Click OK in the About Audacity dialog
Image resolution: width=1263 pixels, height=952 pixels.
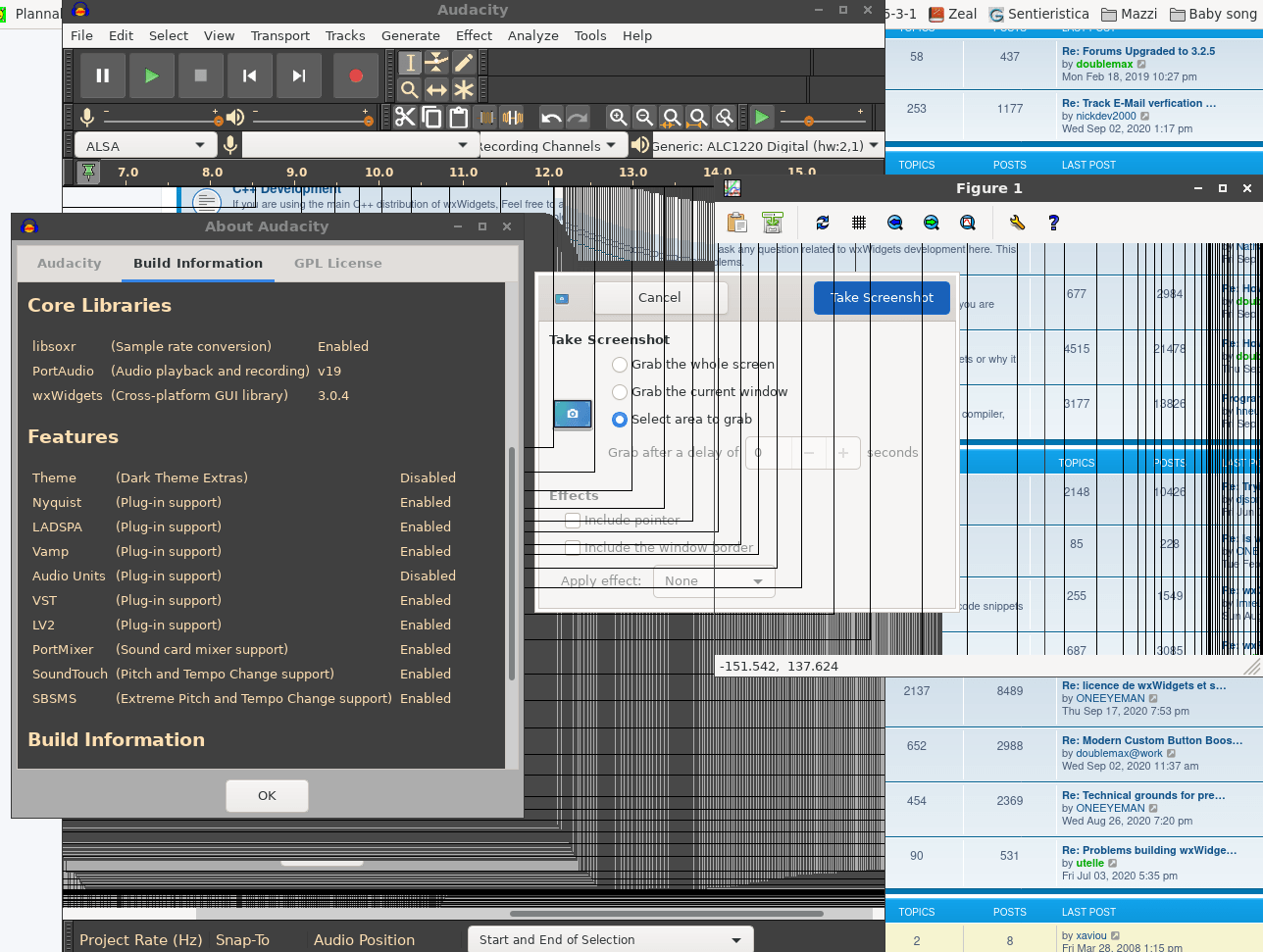coord(267,795)
